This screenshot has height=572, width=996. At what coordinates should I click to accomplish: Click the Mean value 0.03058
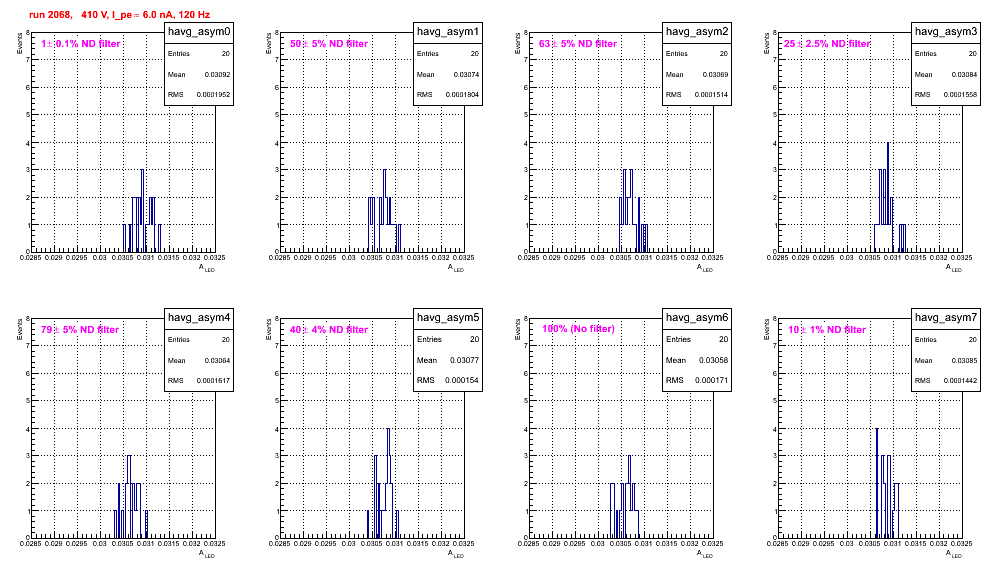pyautogui.click(x=713, y=360)
